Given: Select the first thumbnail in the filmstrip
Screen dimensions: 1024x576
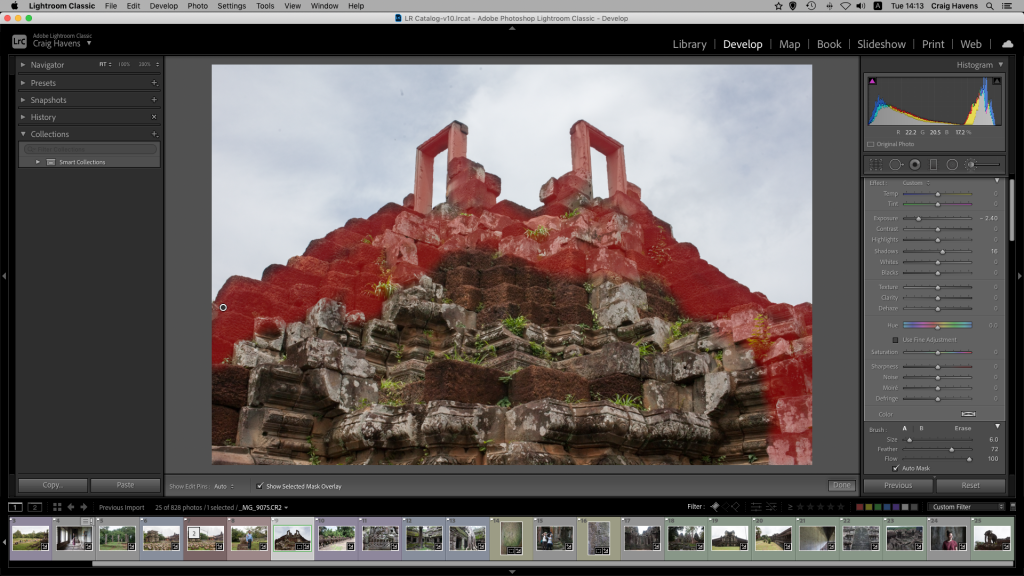Looking at the screenshot, I should [x=30, y=538].
